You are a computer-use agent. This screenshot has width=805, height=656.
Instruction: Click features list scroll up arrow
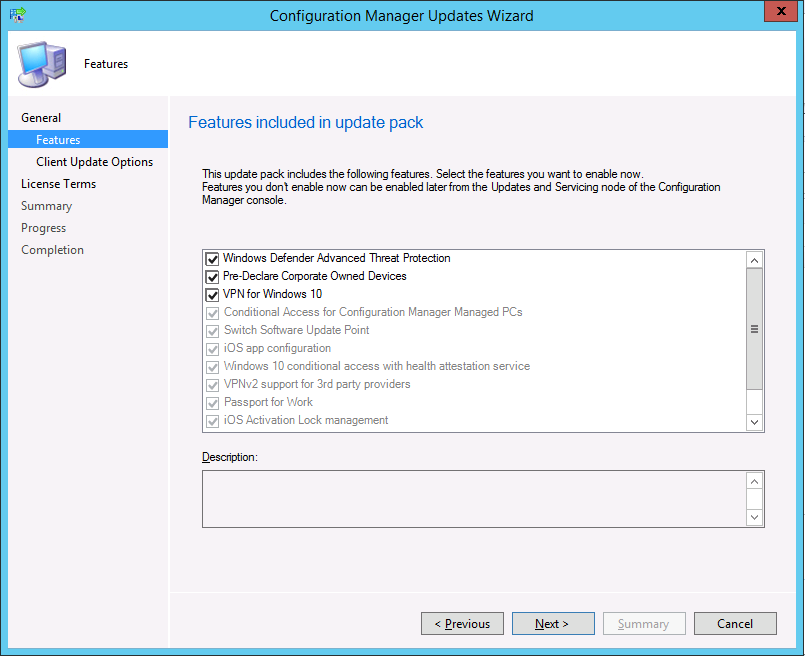[754, 260]
